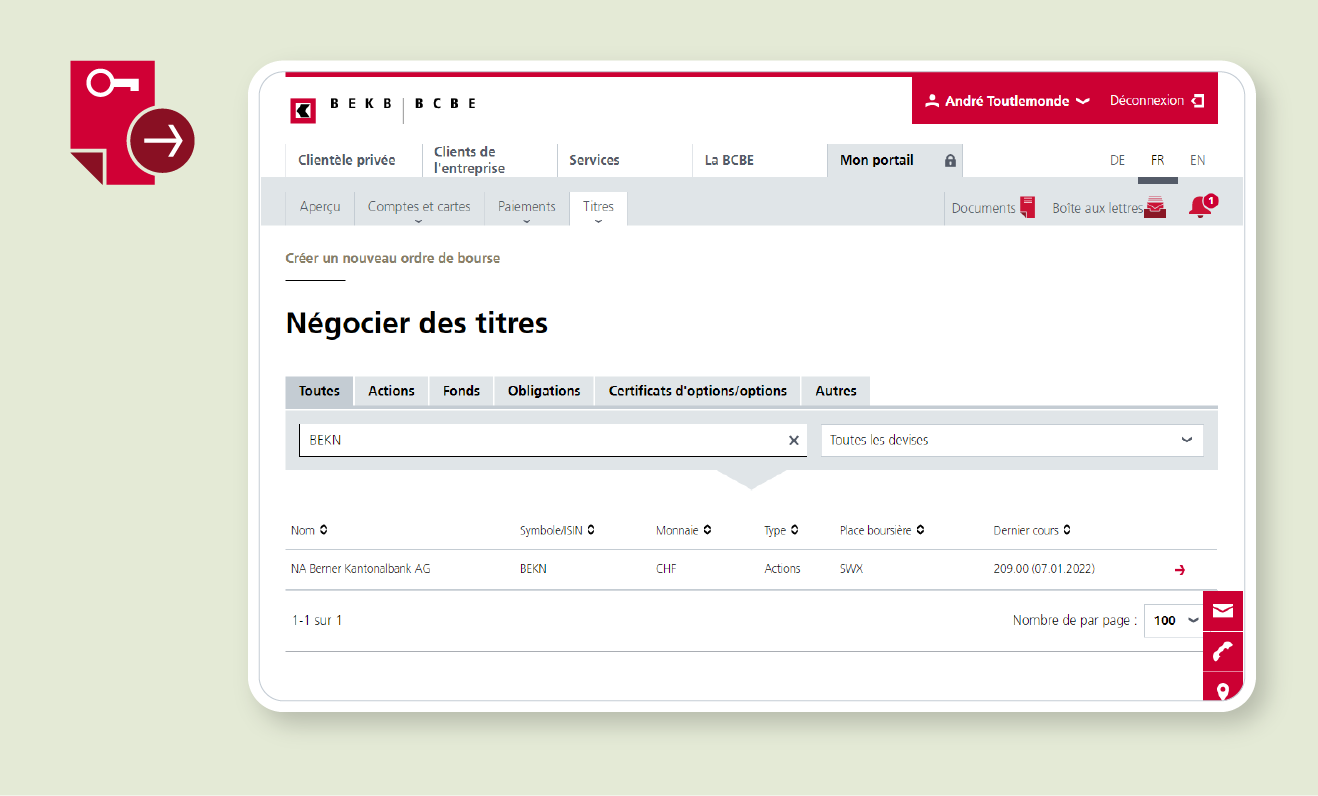Click the envelope contact icon
1318x796 pixels.
tap(1222, 611)
